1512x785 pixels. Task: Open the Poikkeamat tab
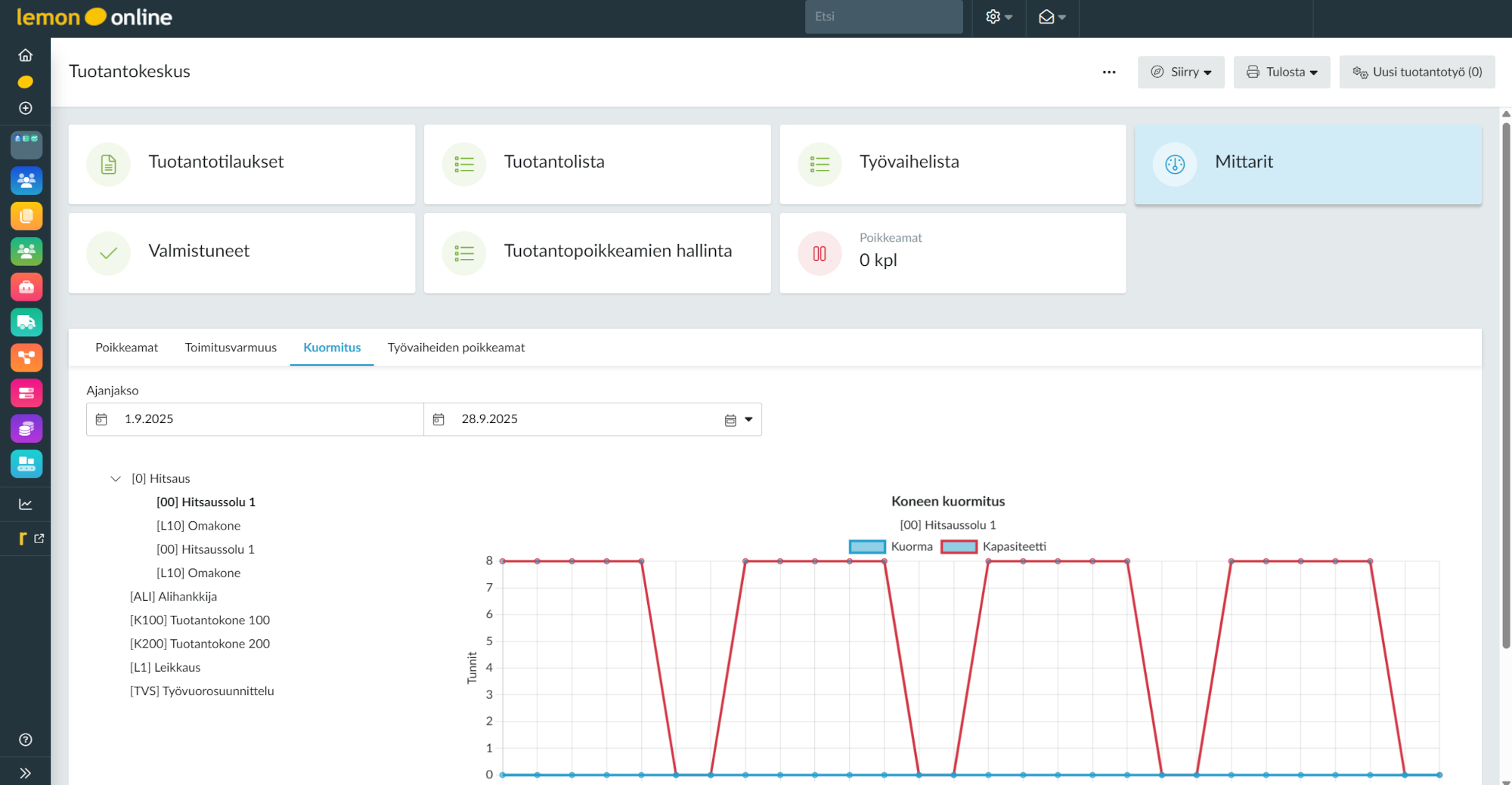[x=125, y=348]
